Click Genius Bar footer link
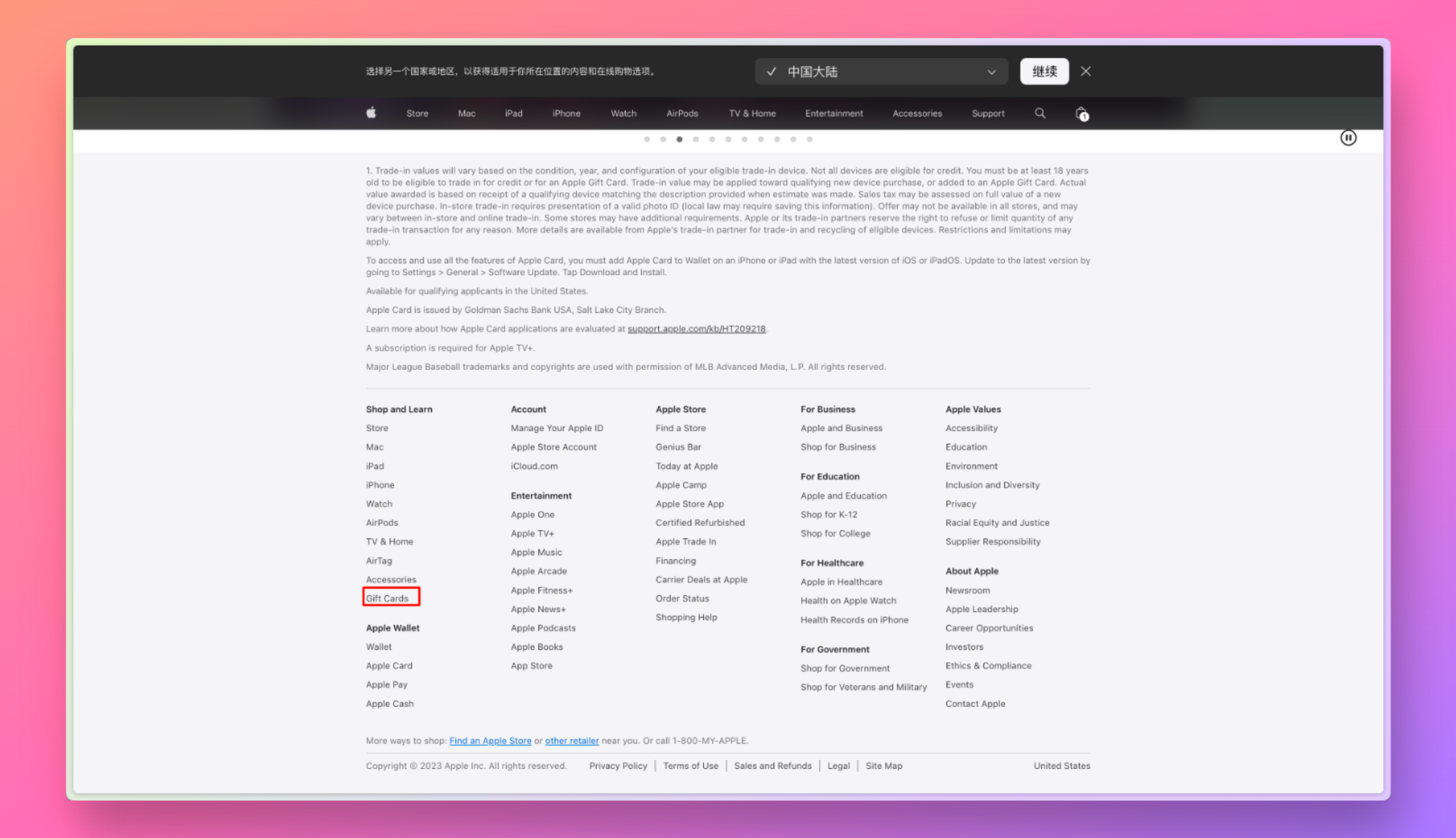 (x=678, y=447)
